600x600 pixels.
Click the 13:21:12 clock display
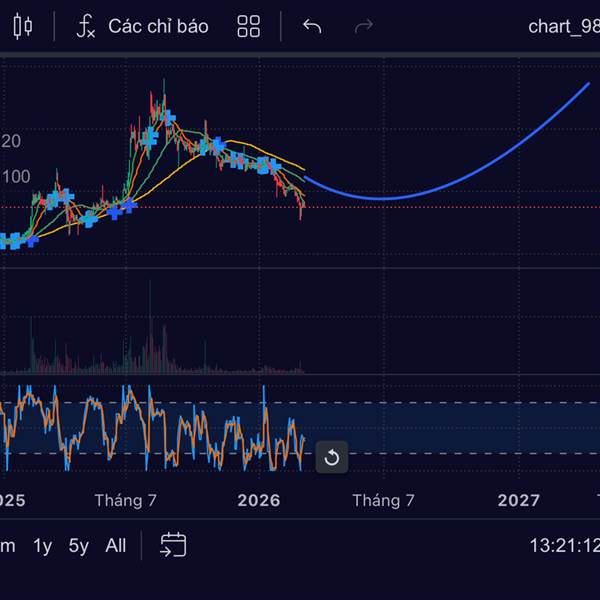click(564, 545)
